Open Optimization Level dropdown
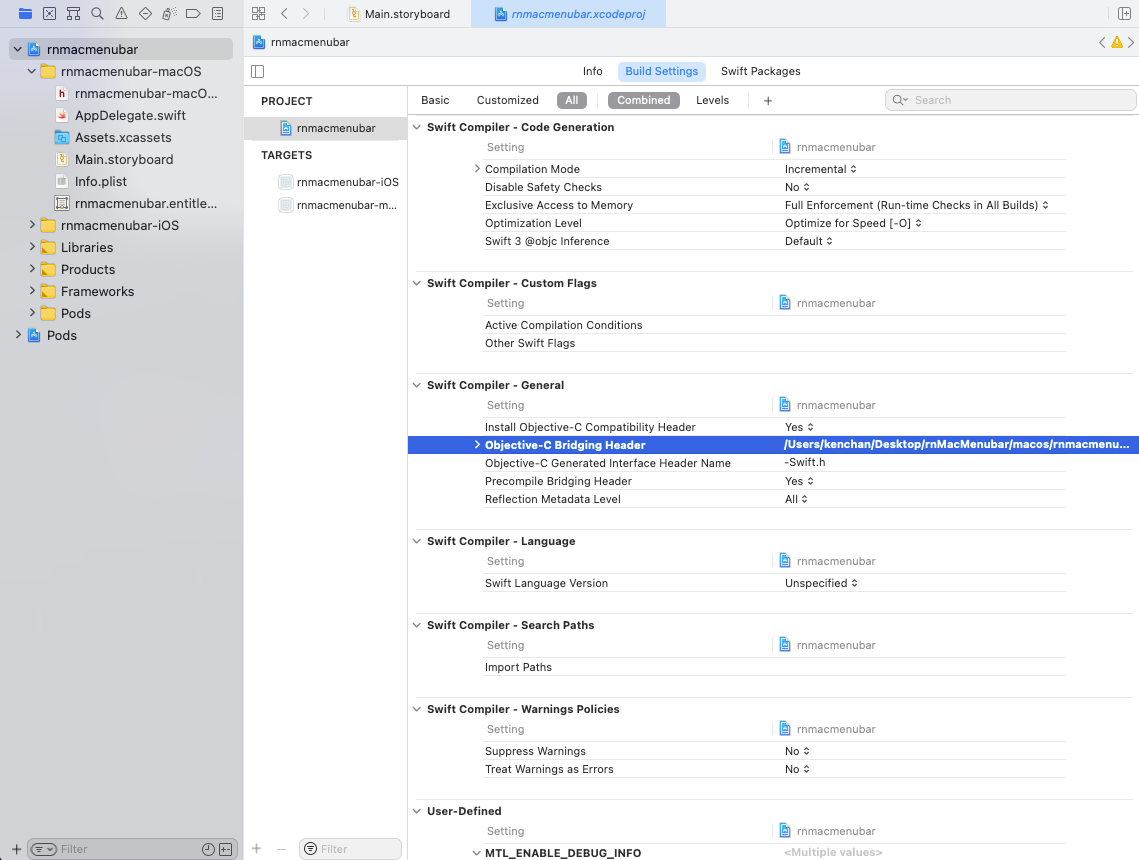 click(x=854, y=224)
